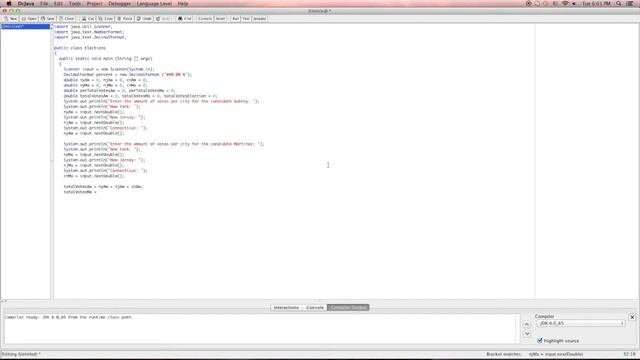Click the Bracket matches status bar text
This screenshot has height=360, width=640.
pos(534,354)
